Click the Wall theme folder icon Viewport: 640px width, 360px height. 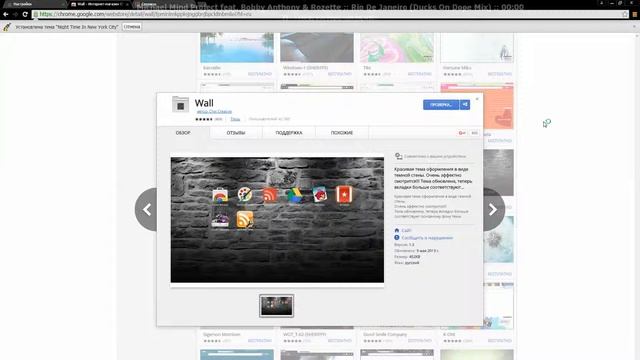tap(180, 104)
